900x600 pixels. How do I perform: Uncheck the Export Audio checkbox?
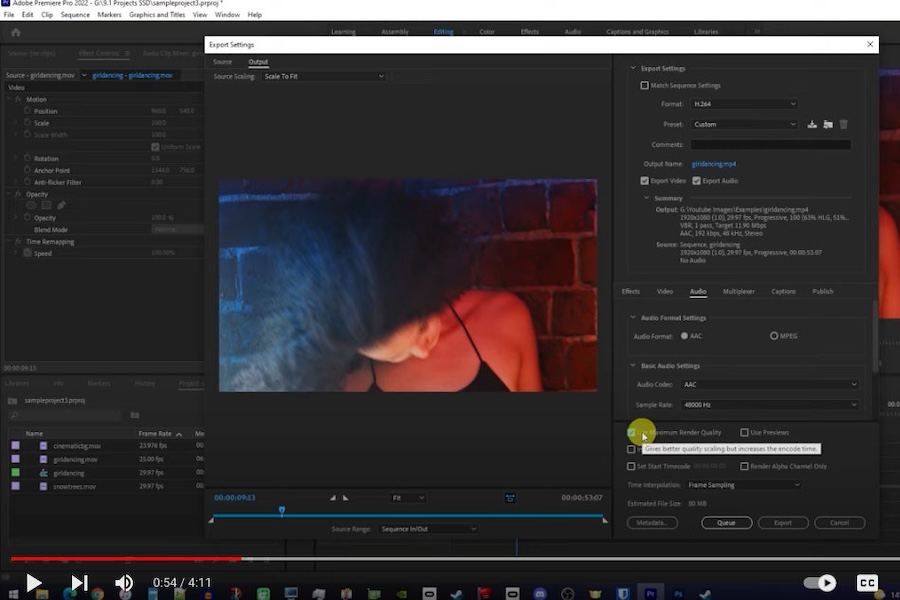pos(696,180)
